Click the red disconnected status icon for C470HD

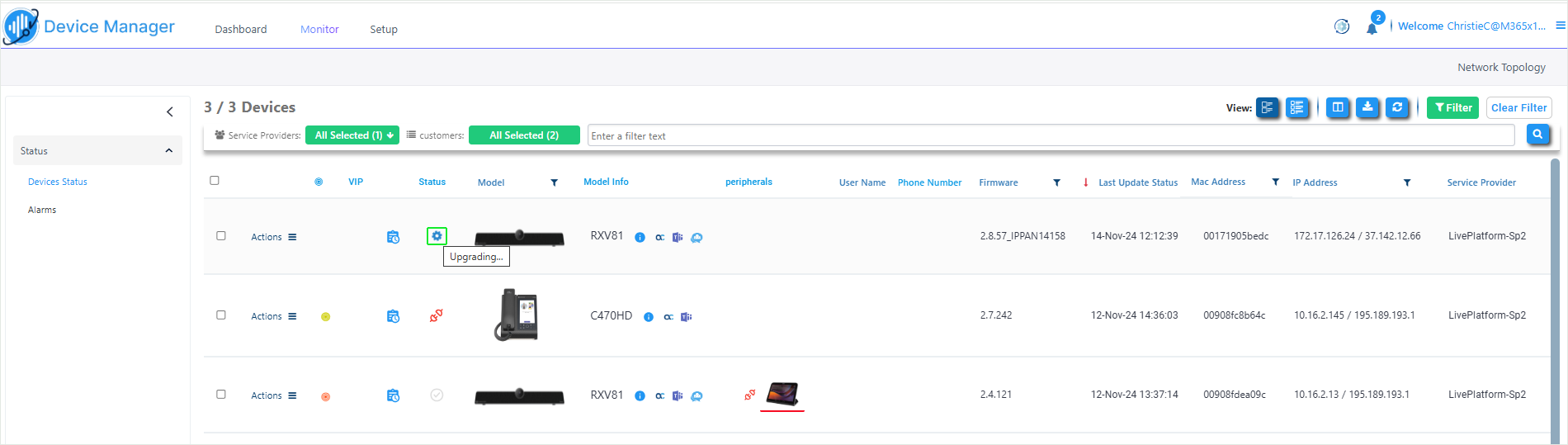(436, 315)
